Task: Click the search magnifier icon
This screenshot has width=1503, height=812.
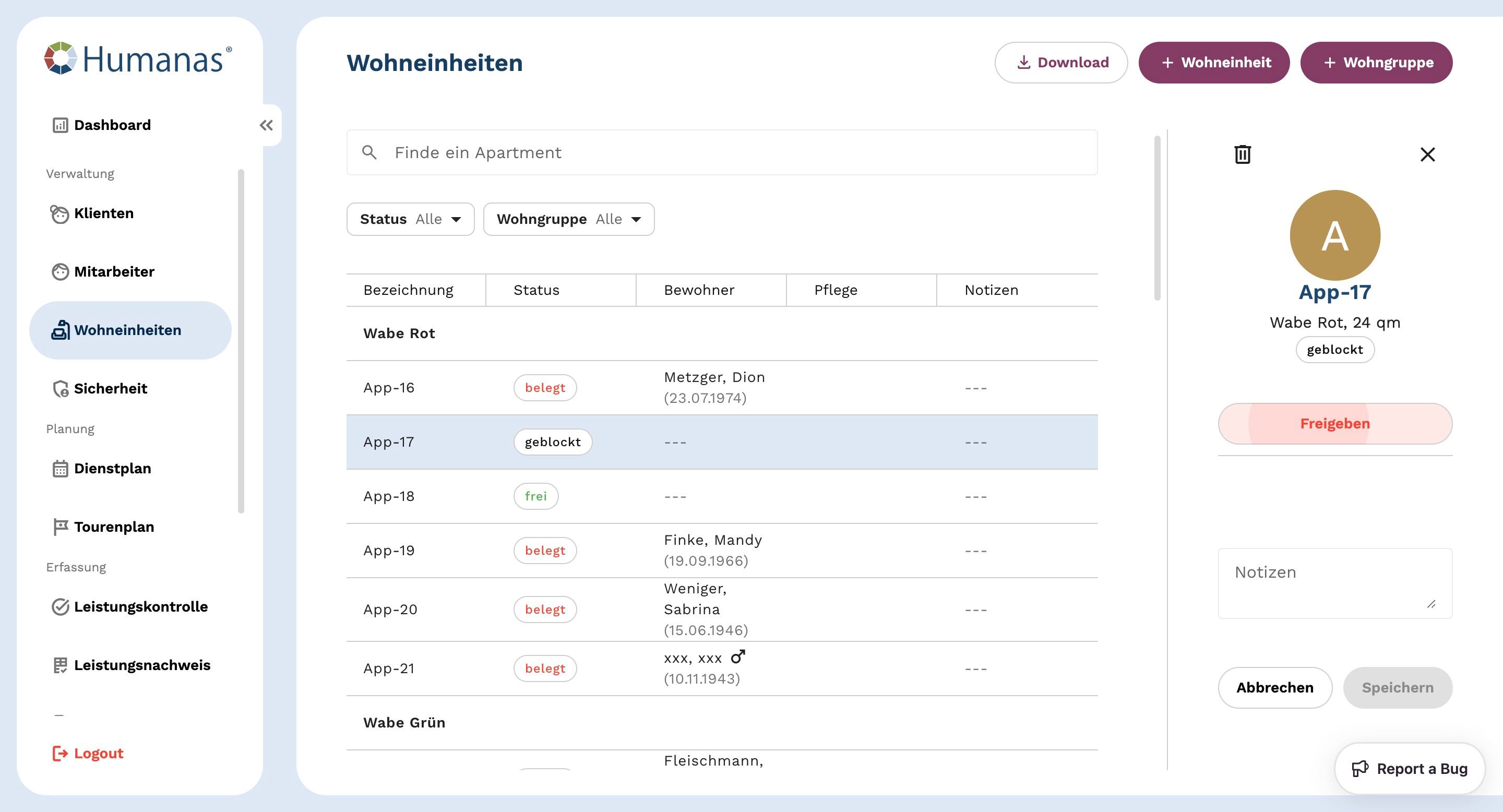Action: [369, 152]
